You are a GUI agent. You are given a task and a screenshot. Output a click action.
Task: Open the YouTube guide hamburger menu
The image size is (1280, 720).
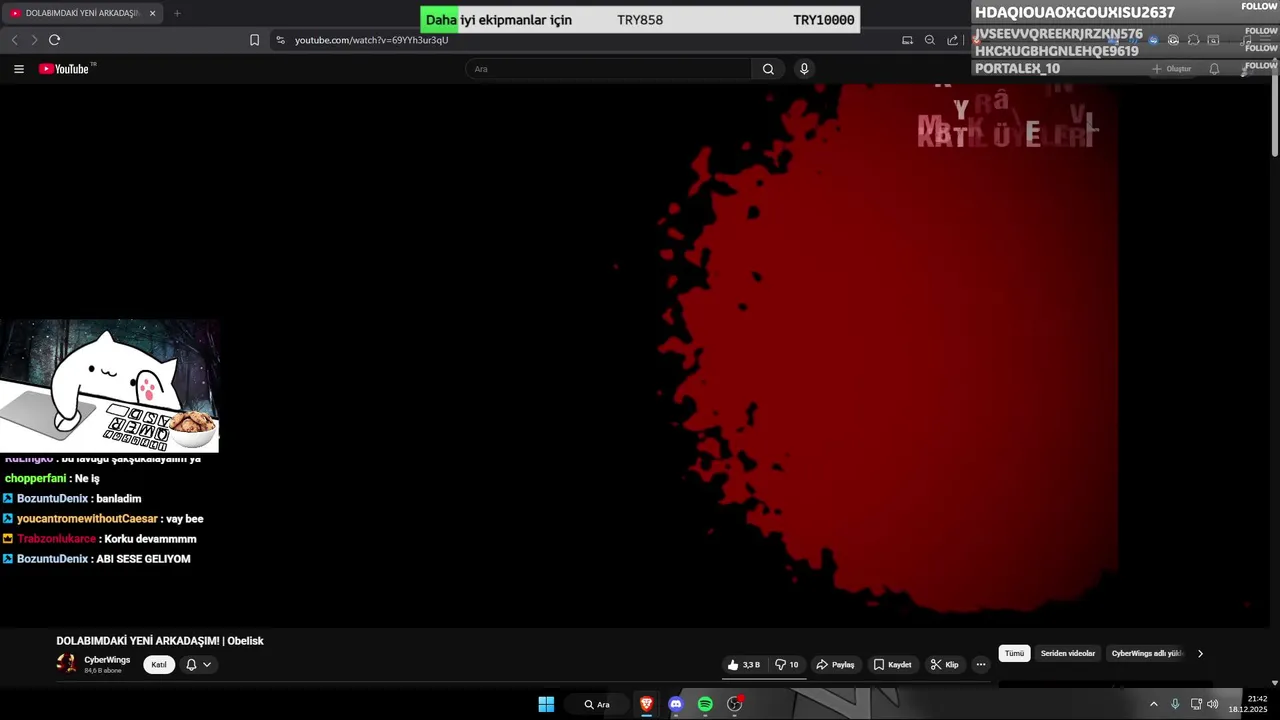click(x=19, y=69)
